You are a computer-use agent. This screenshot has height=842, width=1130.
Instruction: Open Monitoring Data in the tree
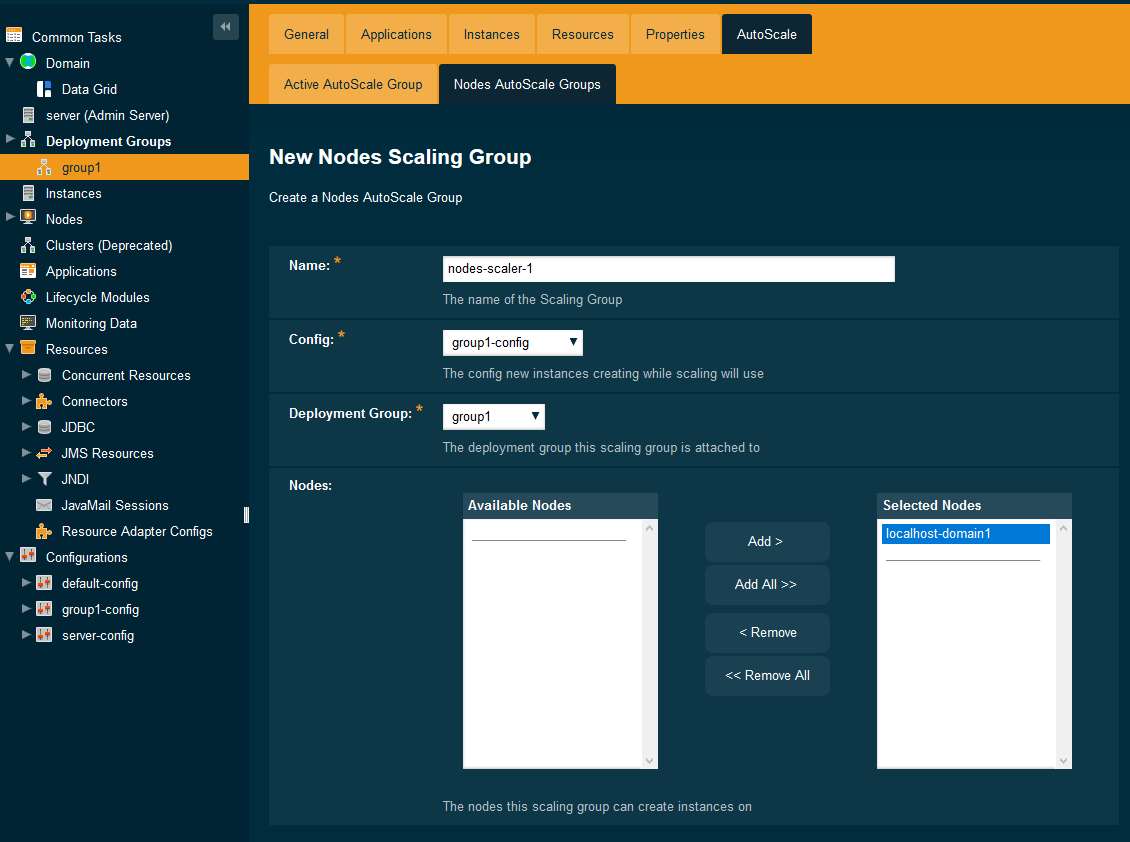(x=91, y=324)
